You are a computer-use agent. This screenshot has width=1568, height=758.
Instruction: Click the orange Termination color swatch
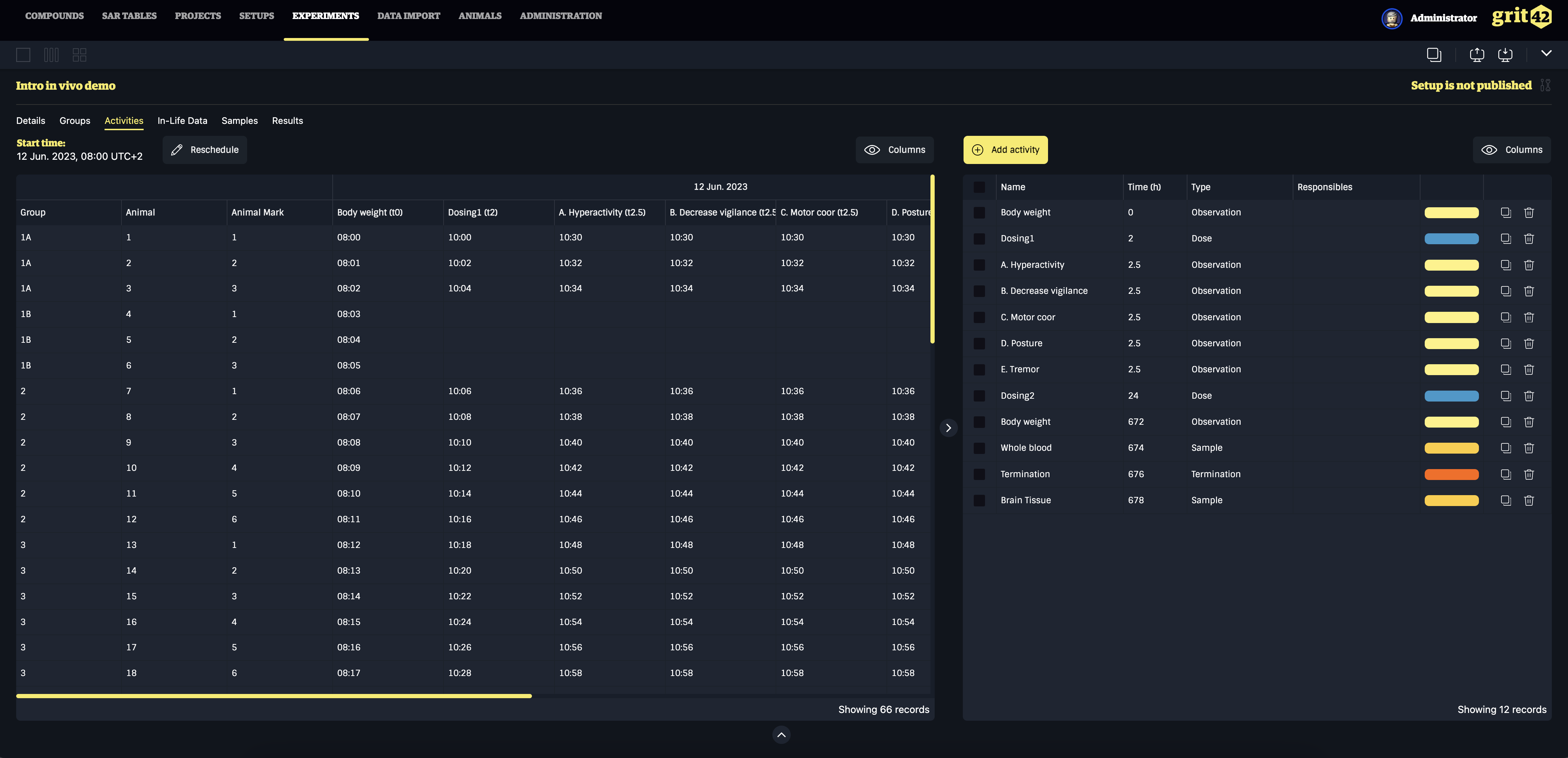[1451, 474]
